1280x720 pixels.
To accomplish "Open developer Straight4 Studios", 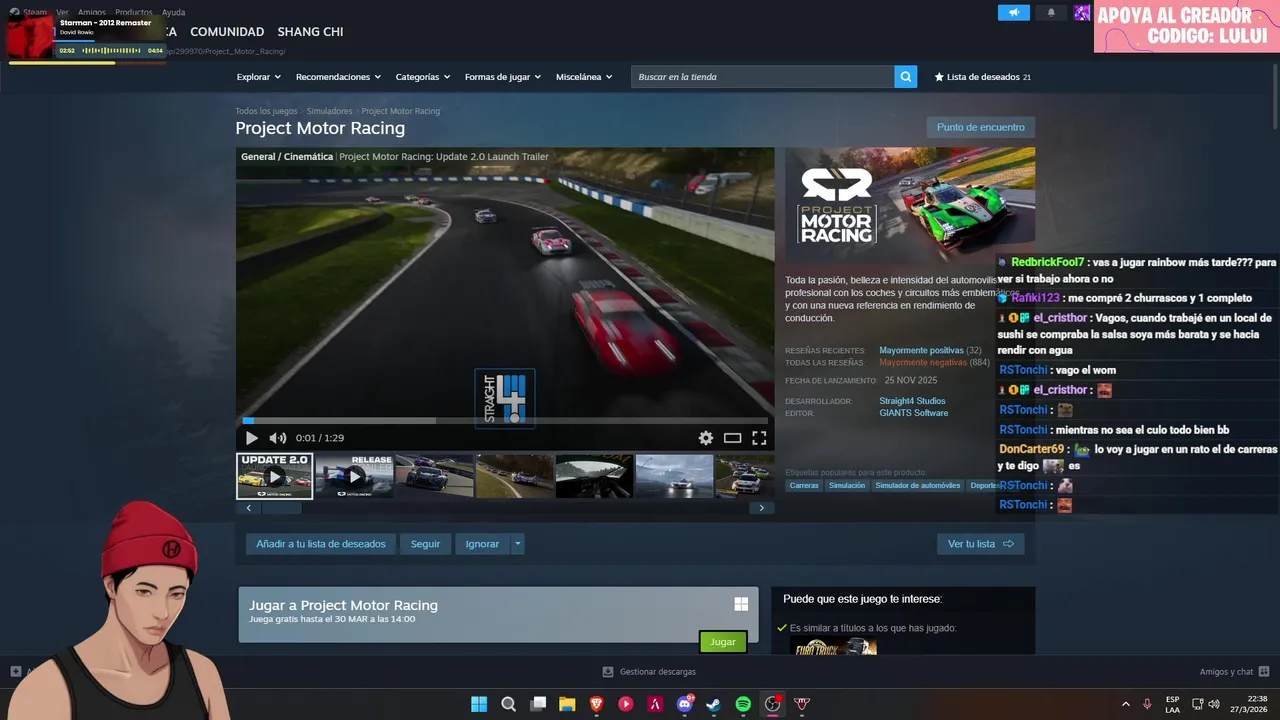I will coord(912,401).
